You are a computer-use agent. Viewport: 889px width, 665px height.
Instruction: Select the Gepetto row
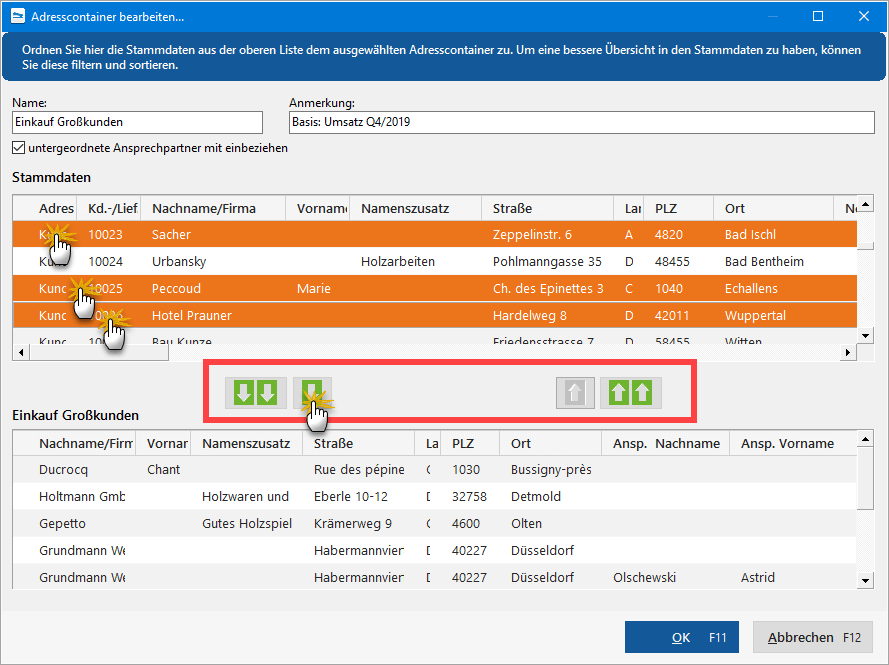[434, 523]
